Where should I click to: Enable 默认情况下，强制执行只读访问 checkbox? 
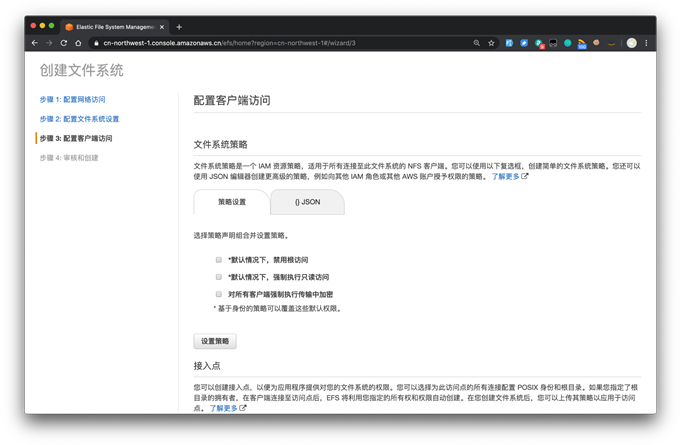[x=219, y=277]
